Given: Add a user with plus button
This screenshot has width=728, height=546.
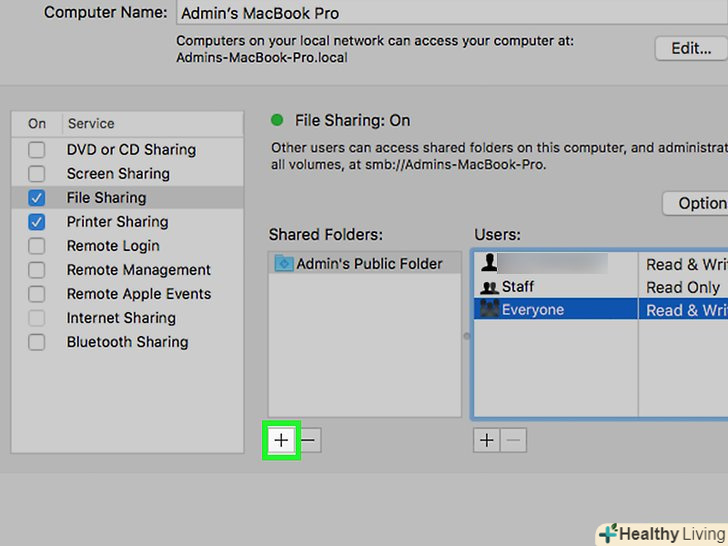Looking at the screenshot, I should click(x=487, y=440).
